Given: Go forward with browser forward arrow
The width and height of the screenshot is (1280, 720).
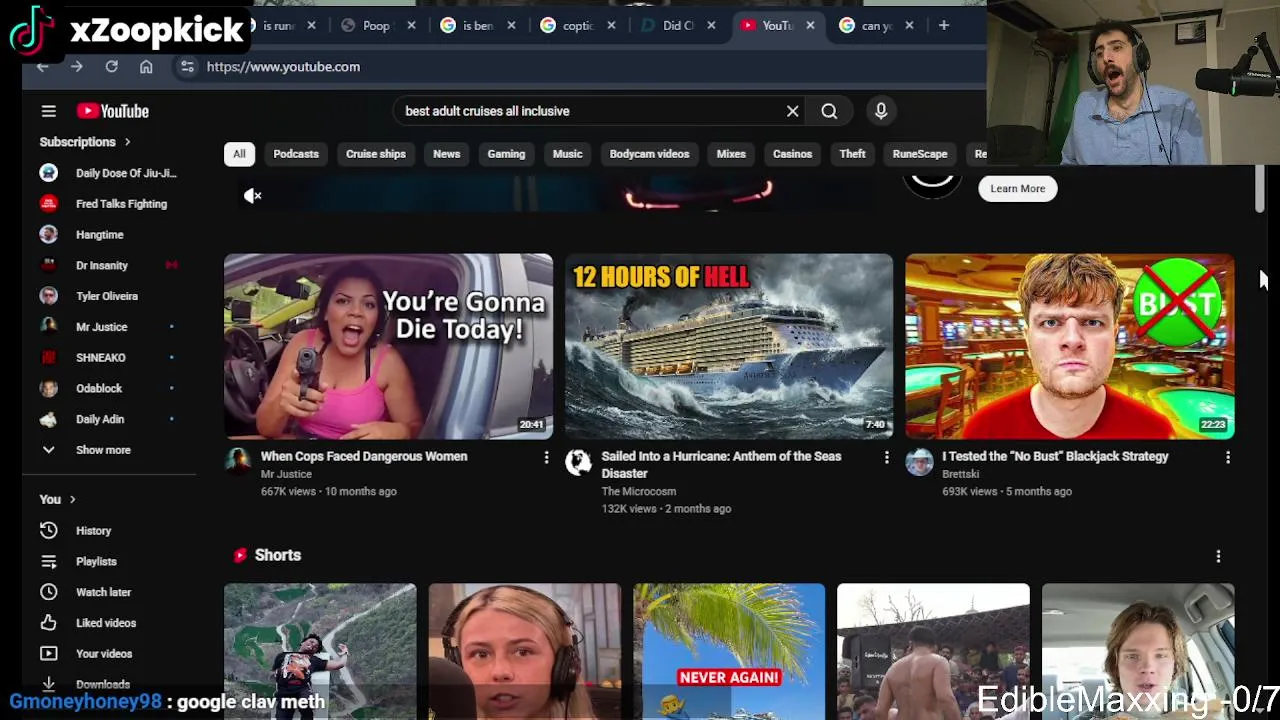Looking at the screenshot, I should (77, 66).
